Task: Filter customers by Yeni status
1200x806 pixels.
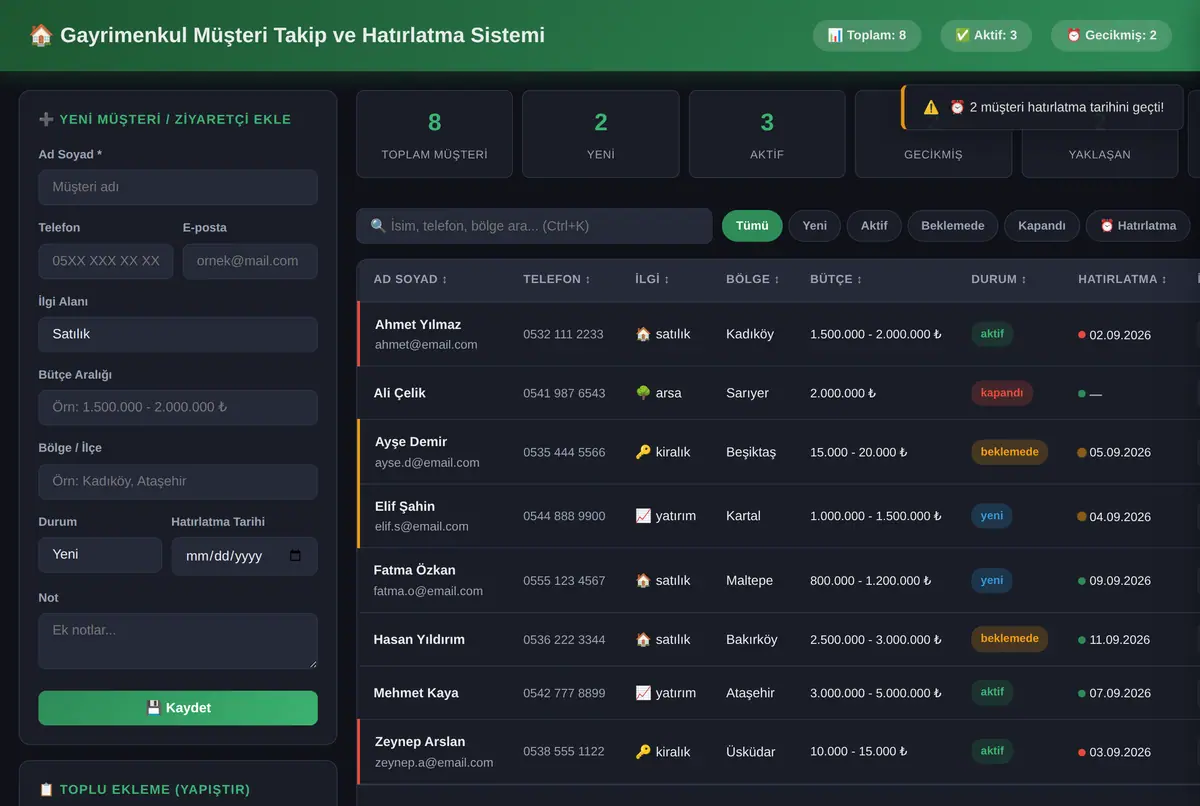Action: point(815,225)
